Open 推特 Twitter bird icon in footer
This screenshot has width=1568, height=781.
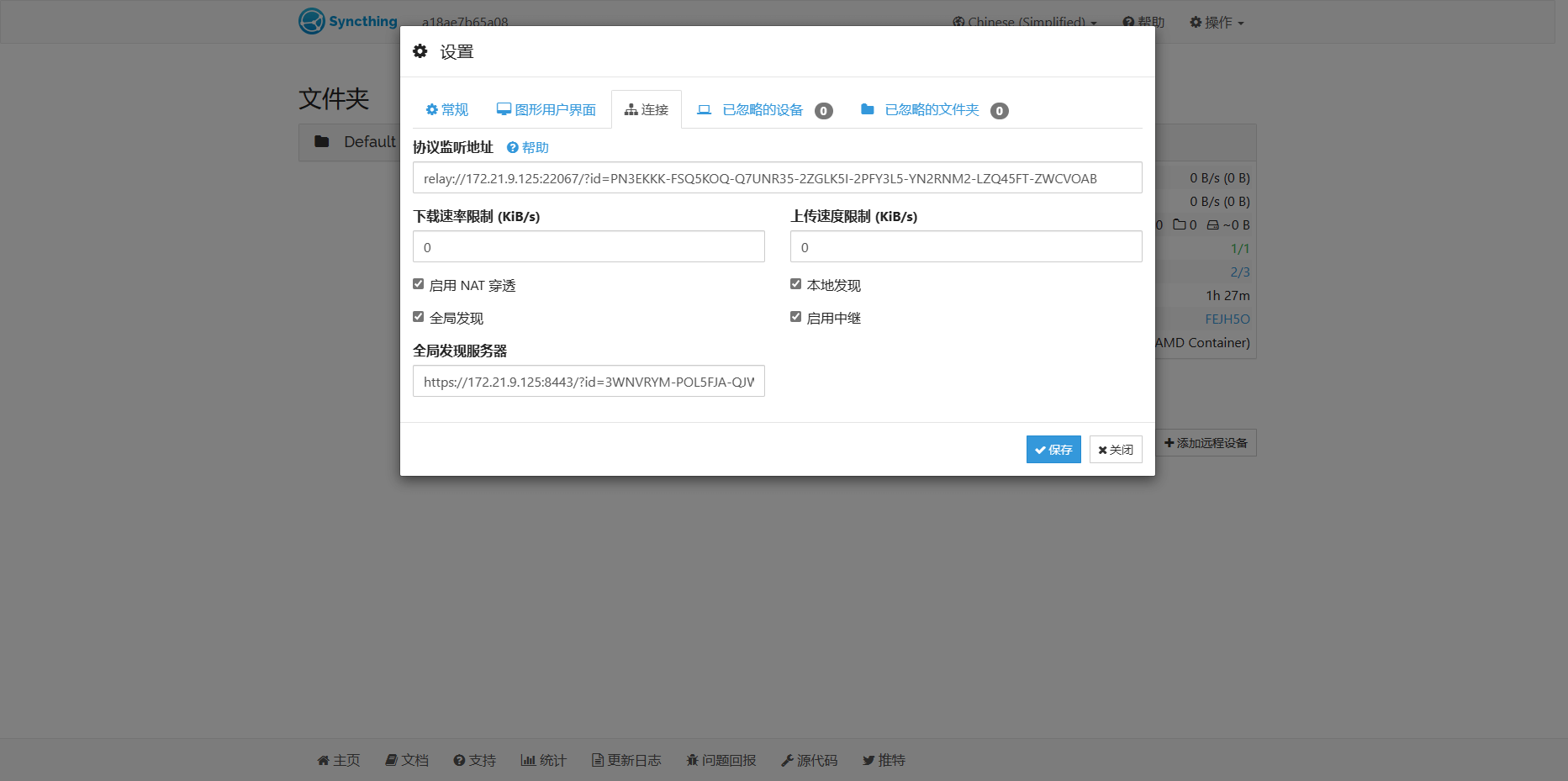pos(868,761)
